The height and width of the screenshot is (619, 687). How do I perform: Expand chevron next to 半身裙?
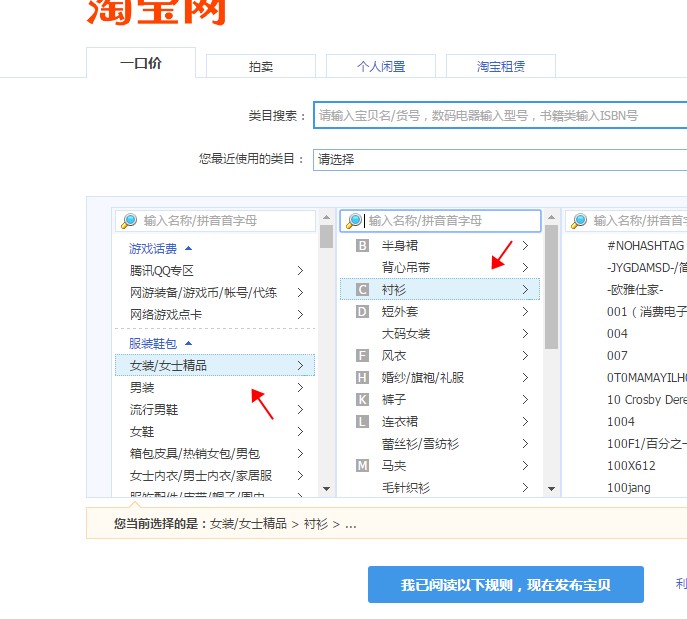coord(525,246)
